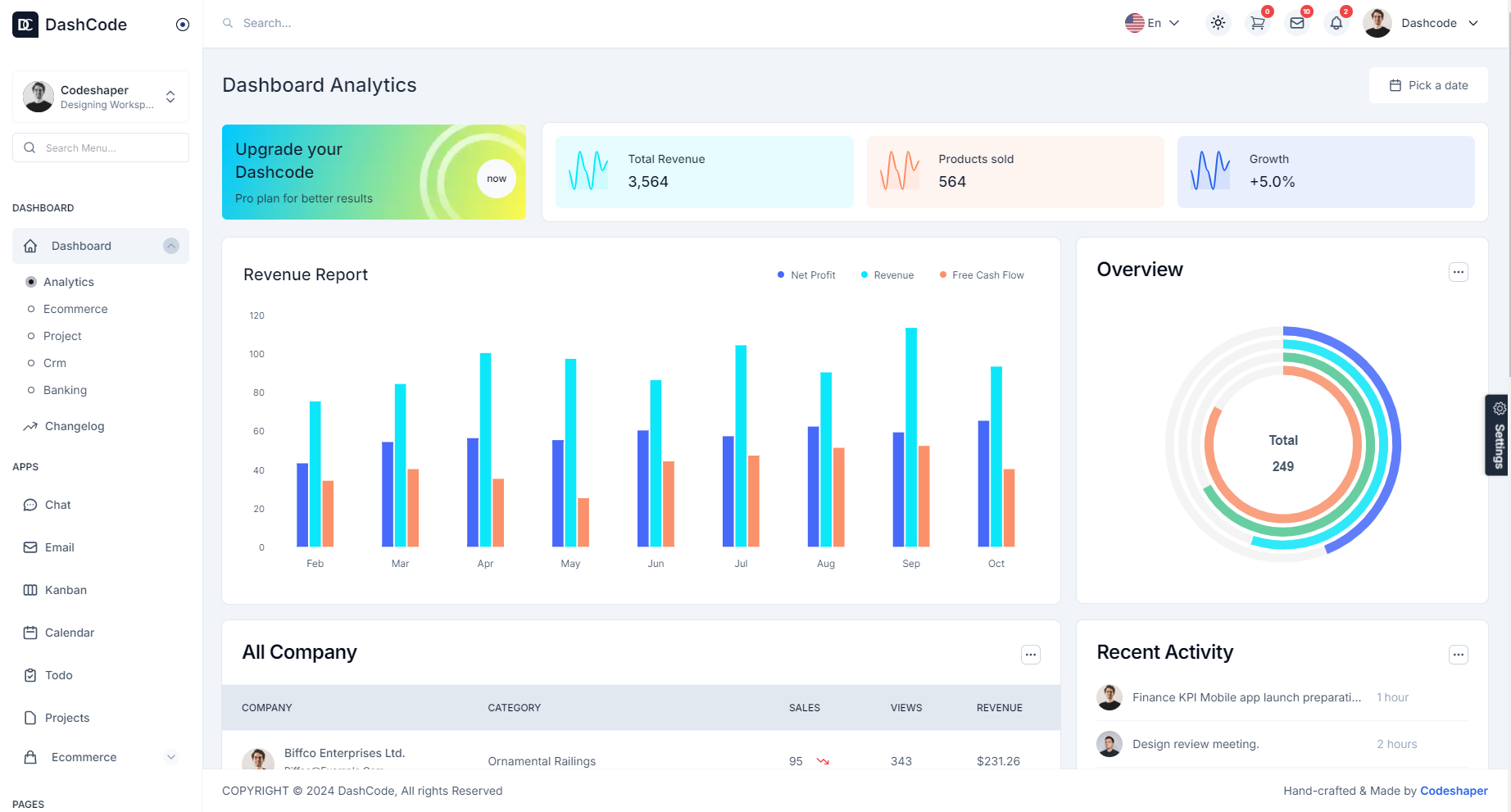Toggle the Net Profit legend series
Viewport: 1511px width, 812px height.
pos(806,275)
